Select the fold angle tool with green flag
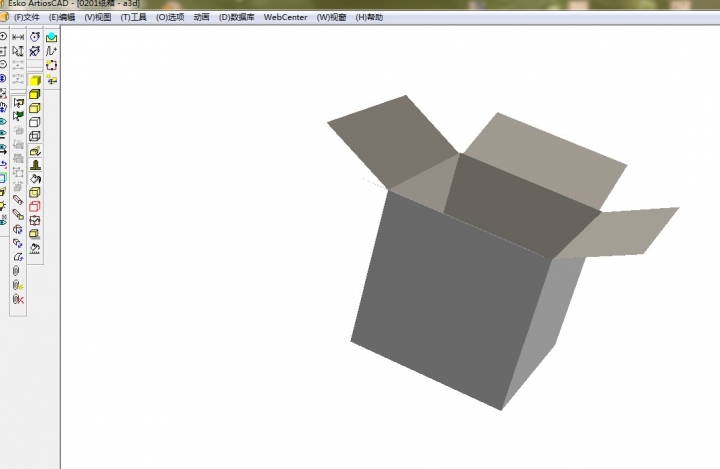This screenshot has height=469, width=720. pos(18,116)
